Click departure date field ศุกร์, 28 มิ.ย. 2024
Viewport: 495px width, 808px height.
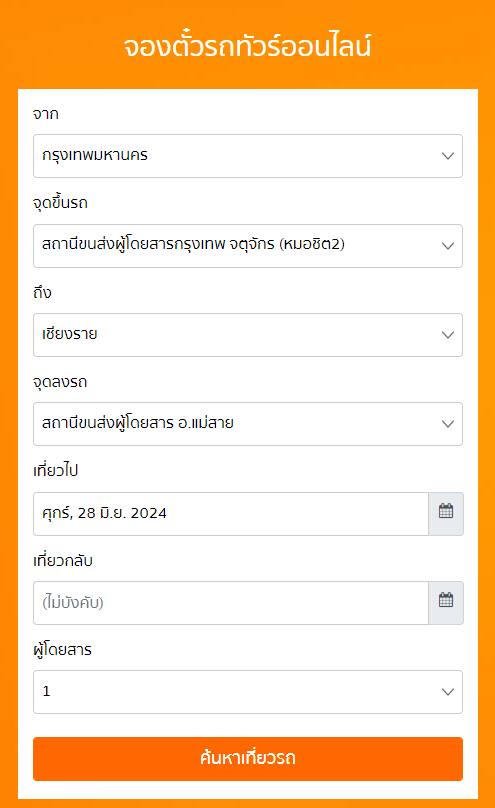(231, 514)
